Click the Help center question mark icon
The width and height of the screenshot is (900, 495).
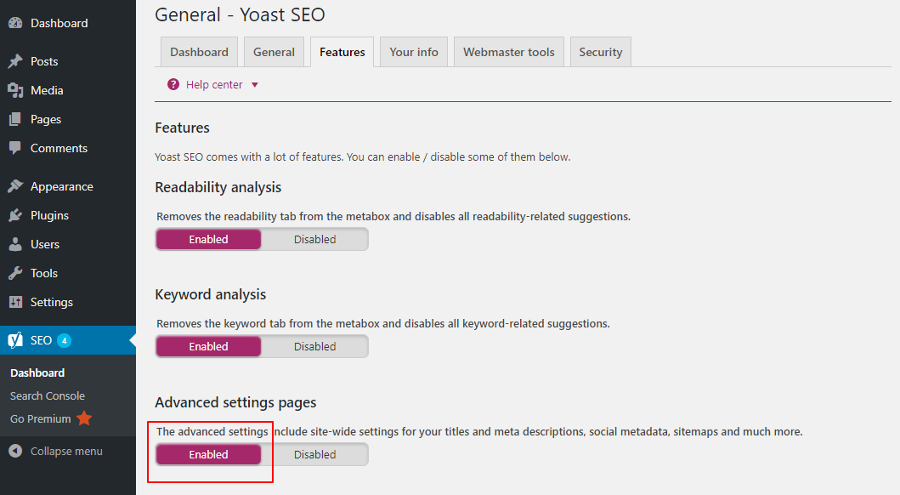(173, 84)
